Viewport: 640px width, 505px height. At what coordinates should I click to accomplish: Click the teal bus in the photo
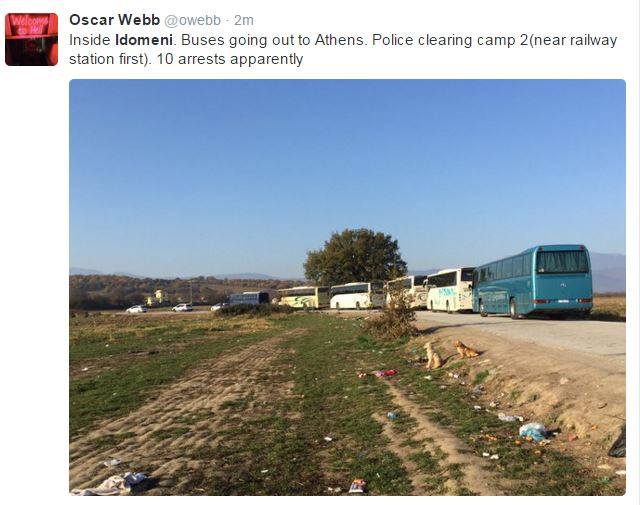pos(533,281)
